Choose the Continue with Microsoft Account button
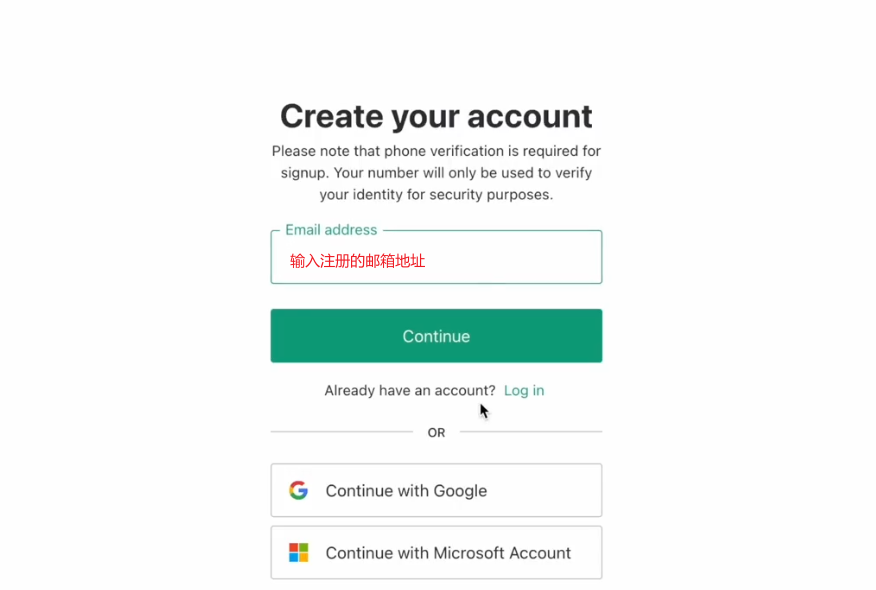 point(436,553)
